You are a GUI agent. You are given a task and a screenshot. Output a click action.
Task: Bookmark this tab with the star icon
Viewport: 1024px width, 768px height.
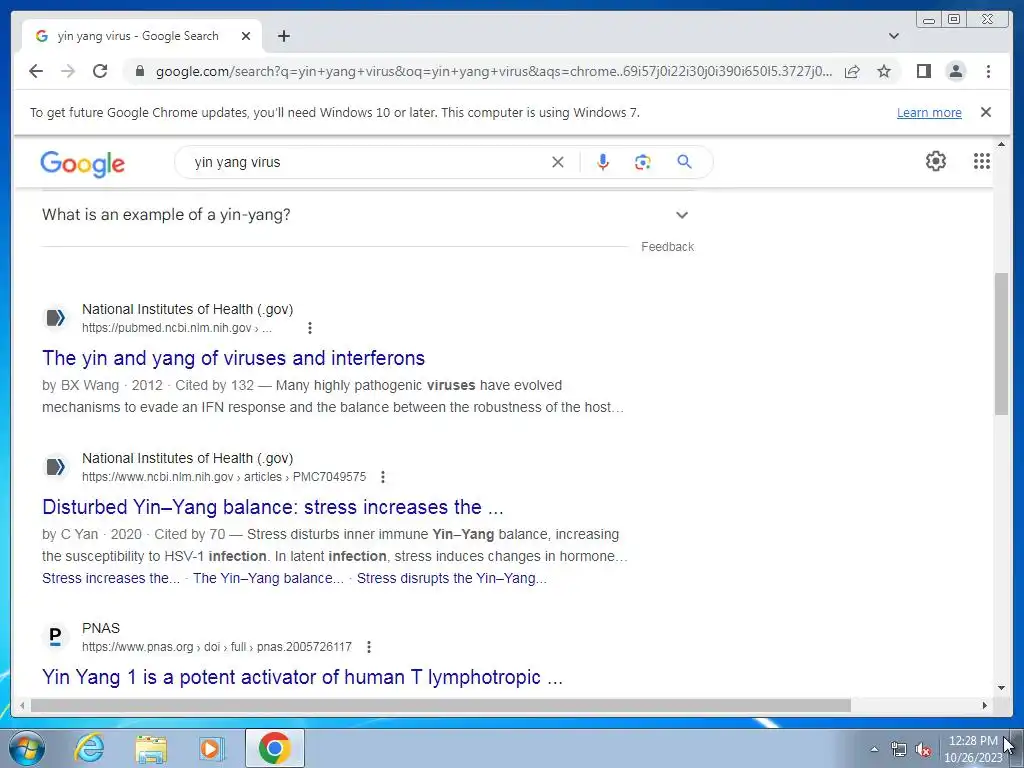click(884, 71)
